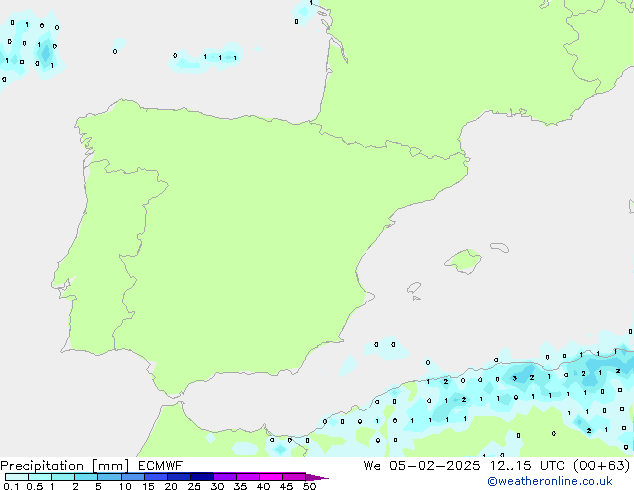The height and width of the screenshot is (490, 634).
Task: Click the '0.1' legend scale label
Action: point(11,486)
